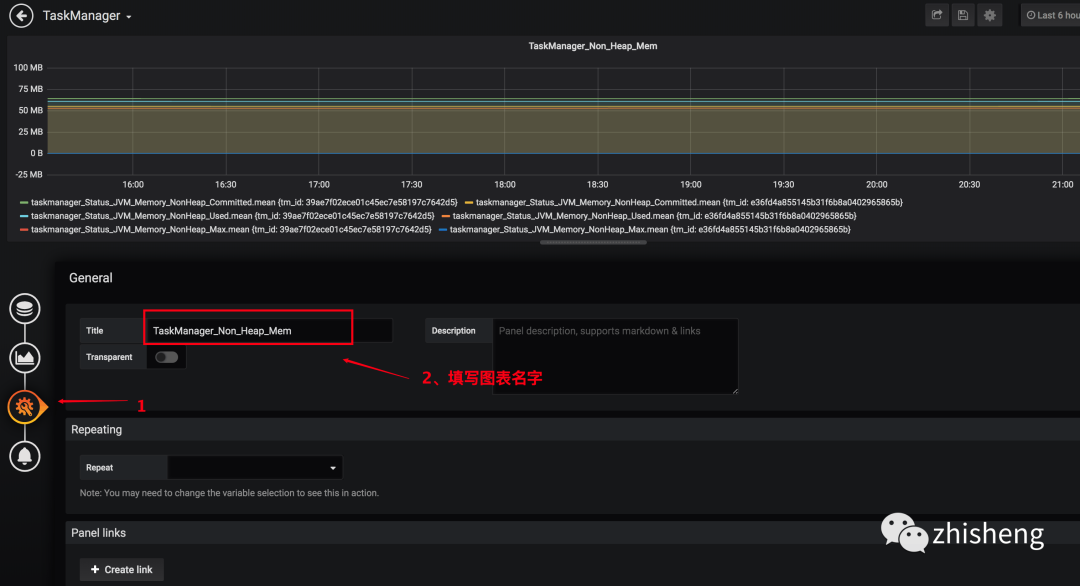Screen dimensions: 1080x586
Task: Open the Visualization chart tab icon
Action: pos(25,357)
